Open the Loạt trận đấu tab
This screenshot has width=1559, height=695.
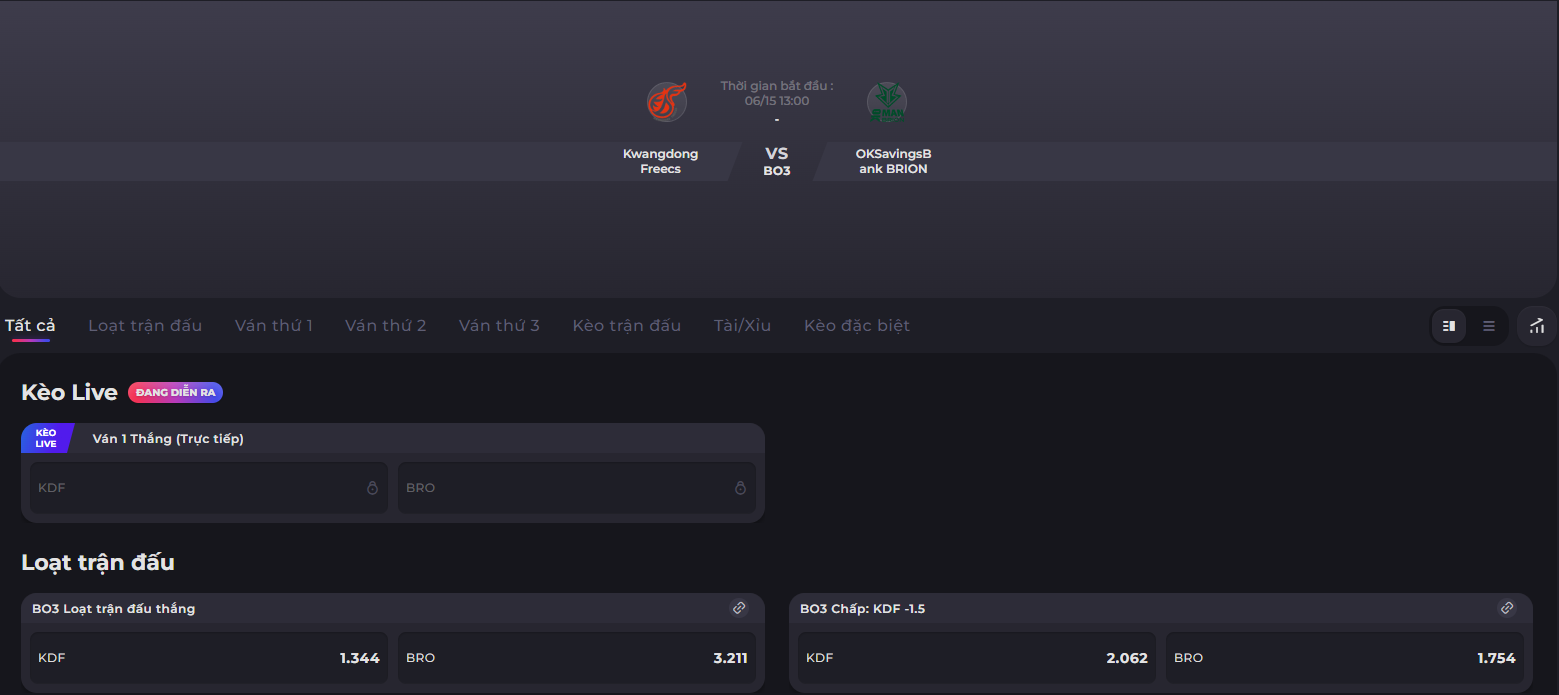pyautogui.click(x=145, y=326)
